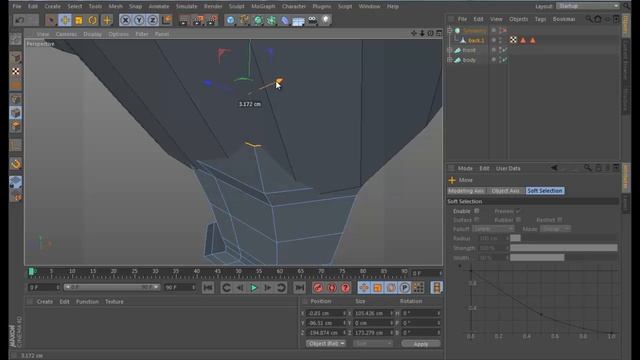Open the Sculpt menu

tap(237, 7)
